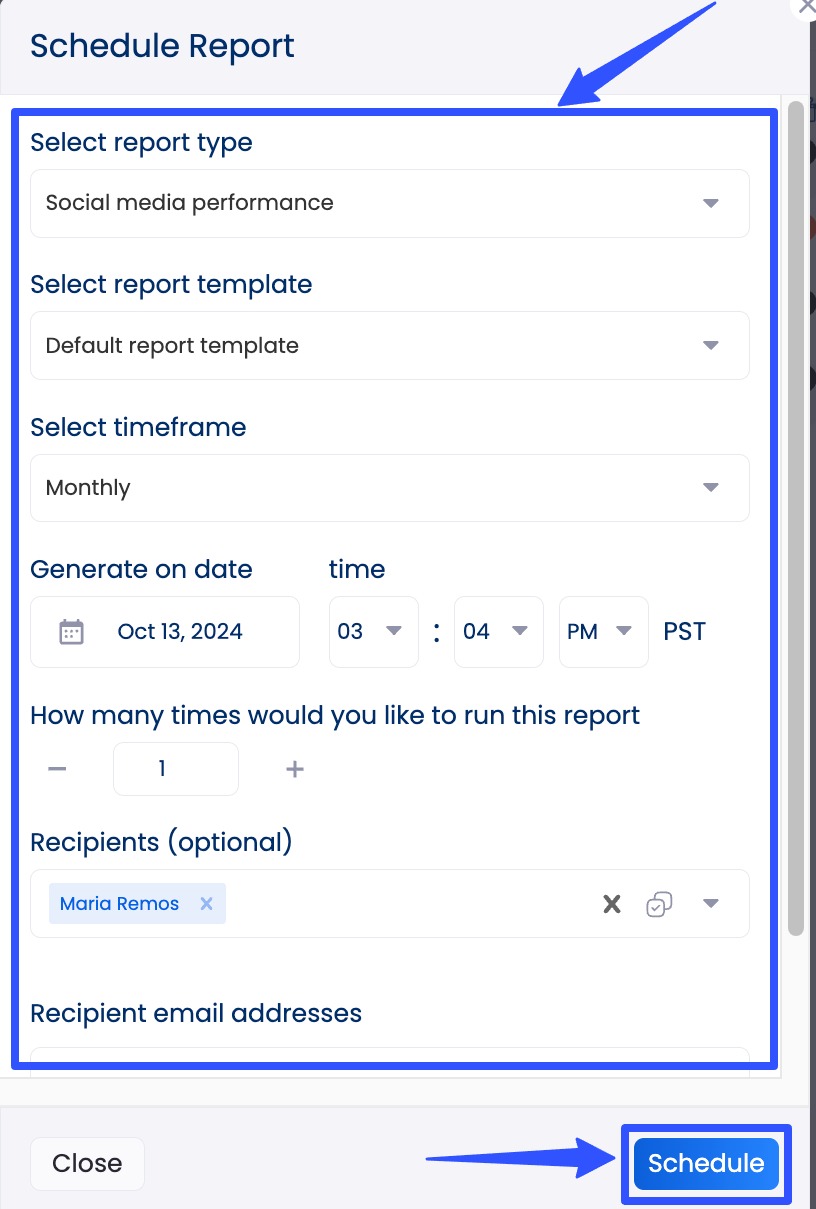Click the Schedule button

705,1163
